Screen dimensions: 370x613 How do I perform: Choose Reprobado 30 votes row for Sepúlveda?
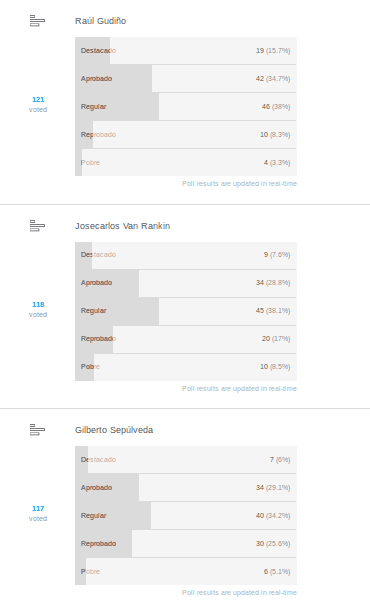point(186,543)
